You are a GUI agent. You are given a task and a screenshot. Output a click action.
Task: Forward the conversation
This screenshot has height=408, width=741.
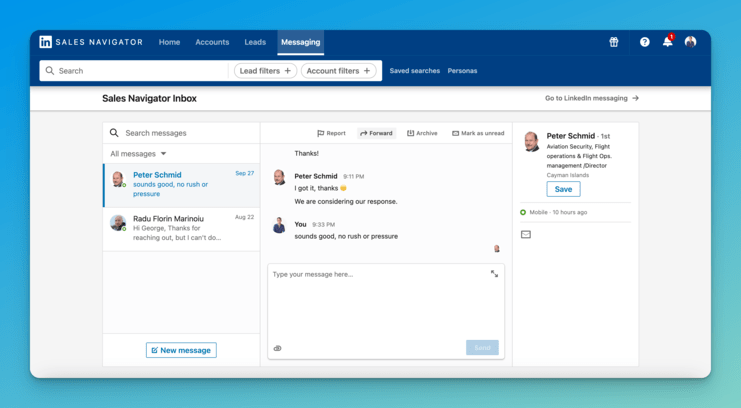(376, 133)
